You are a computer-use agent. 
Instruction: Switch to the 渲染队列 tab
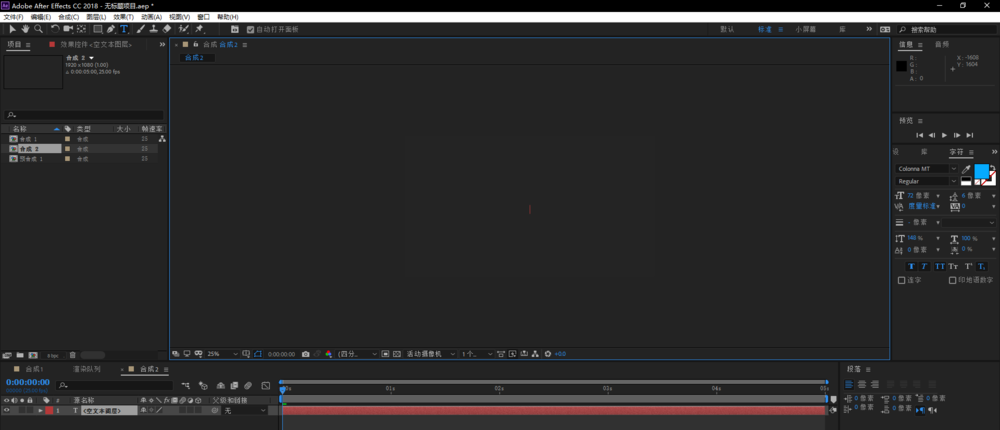click(x=87, y=369)
